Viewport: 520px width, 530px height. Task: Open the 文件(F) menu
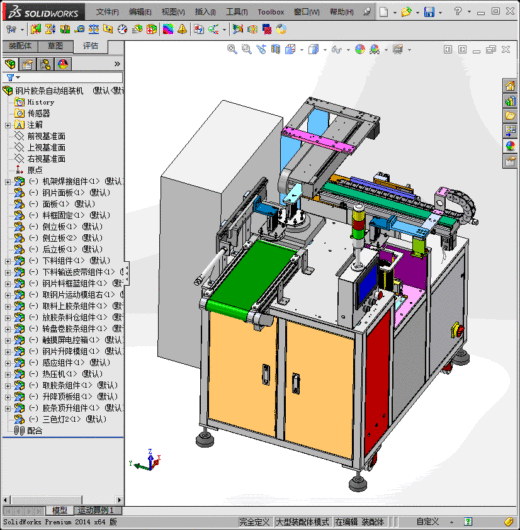tap(107, 12)
